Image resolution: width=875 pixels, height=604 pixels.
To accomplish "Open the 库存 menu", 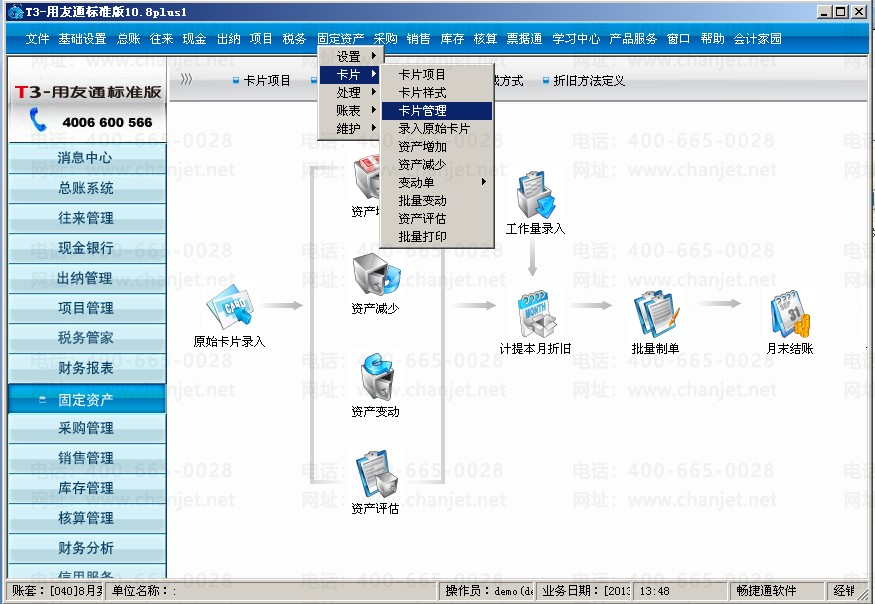I will coord(452,39).
